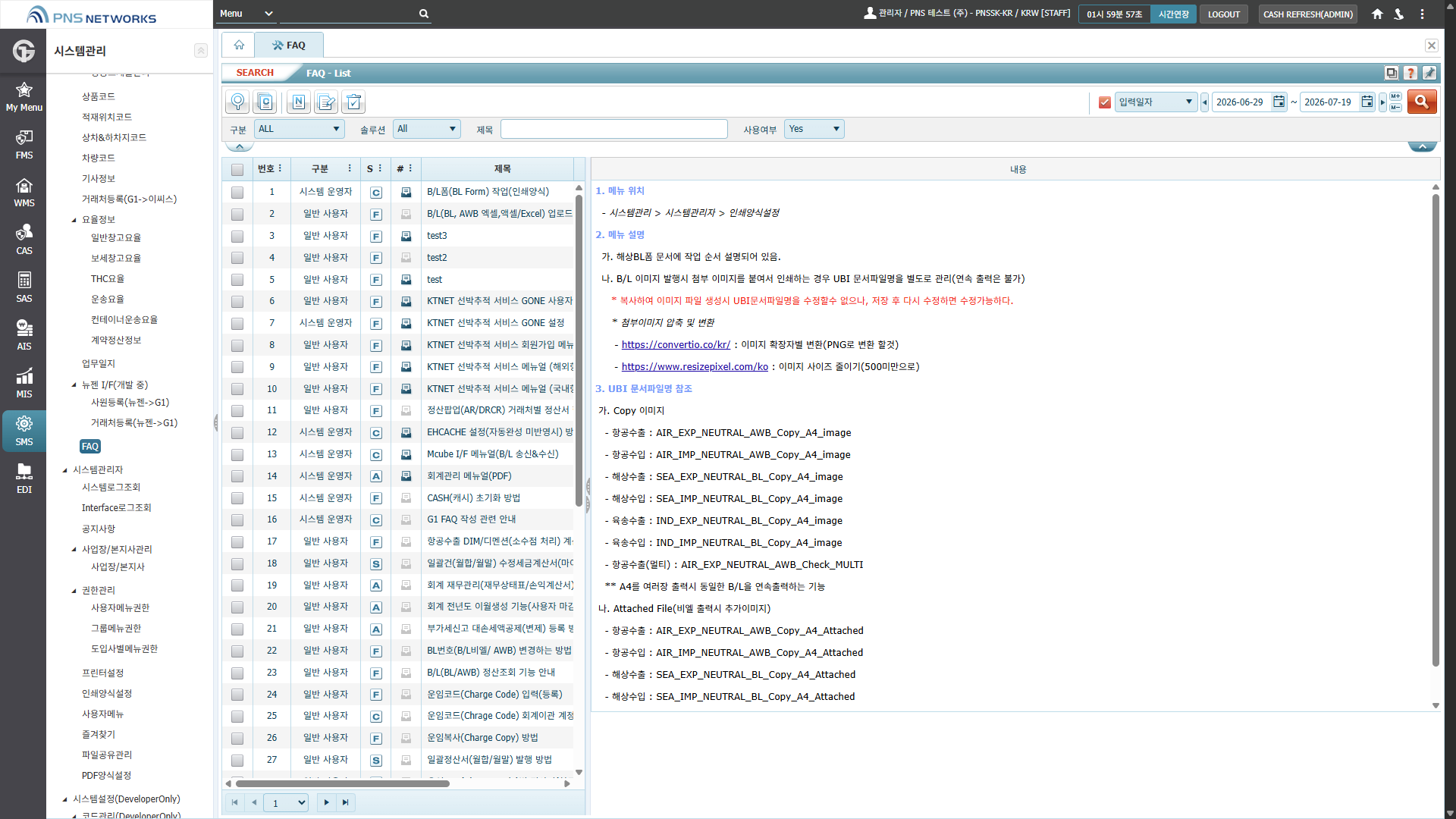Click the 시간연장 session extend button
1456x819 pixels.
click(x=1173, y=14)
